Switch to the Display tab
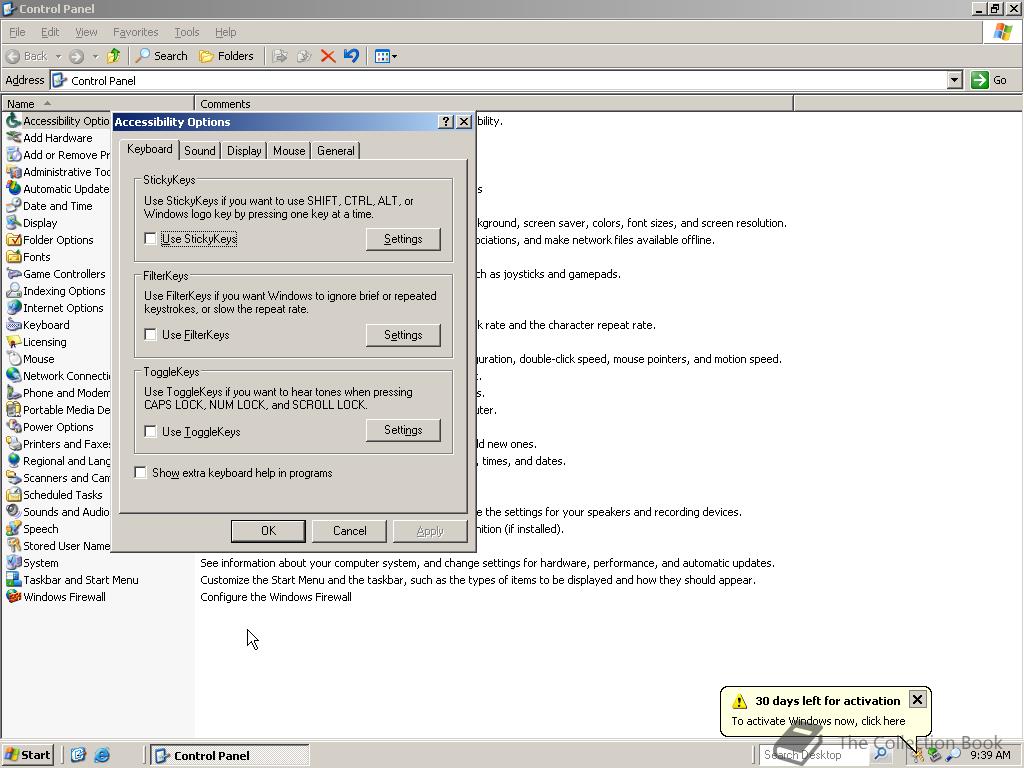Image resolution: width=1024 pixels, height=768 pixels. tap(244, 151)
